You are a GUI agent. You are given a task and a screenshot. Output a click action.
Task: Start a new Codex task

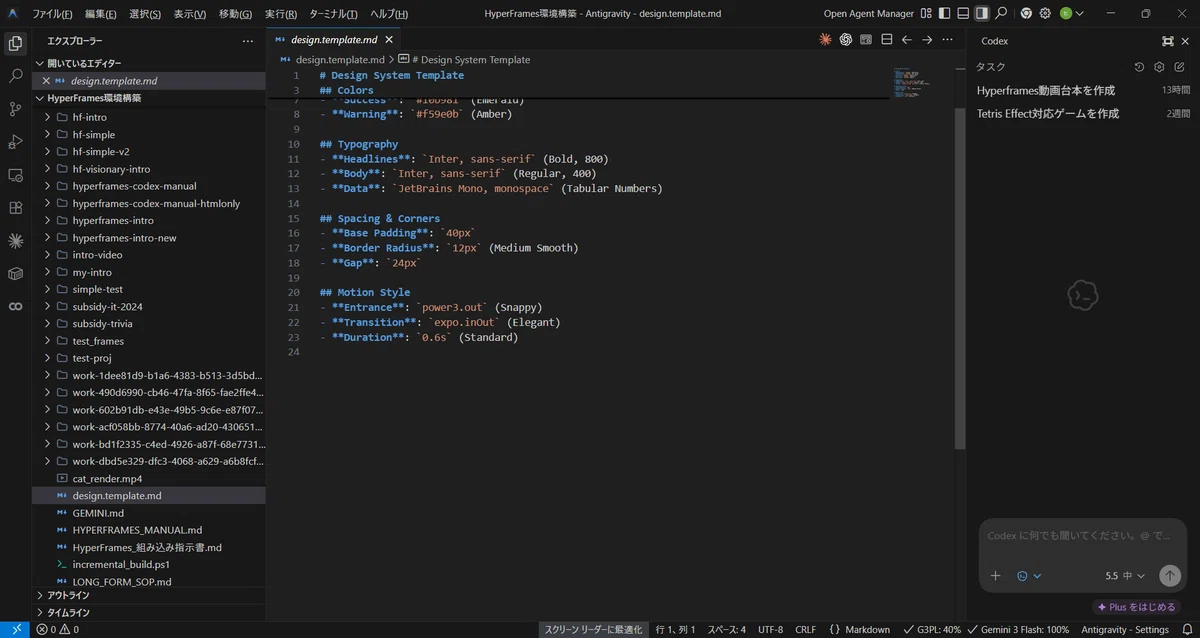pos(1179,67)
